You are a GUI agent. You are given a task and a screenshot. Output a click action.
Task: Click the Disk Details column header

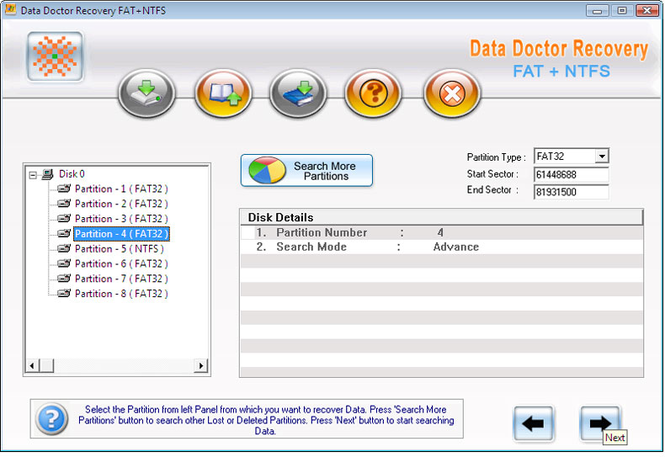(x=441, y=217)
